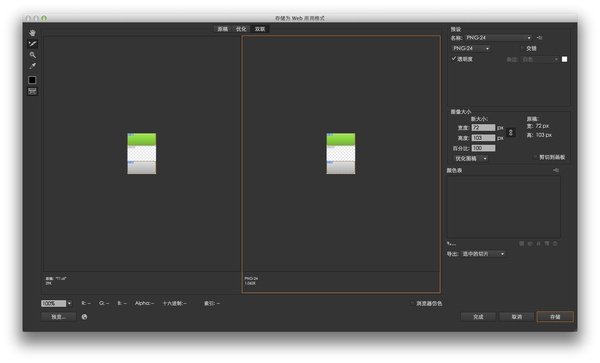
Task: Click the original image thumbnail in left pane
Action: click(x=142, y=153)
